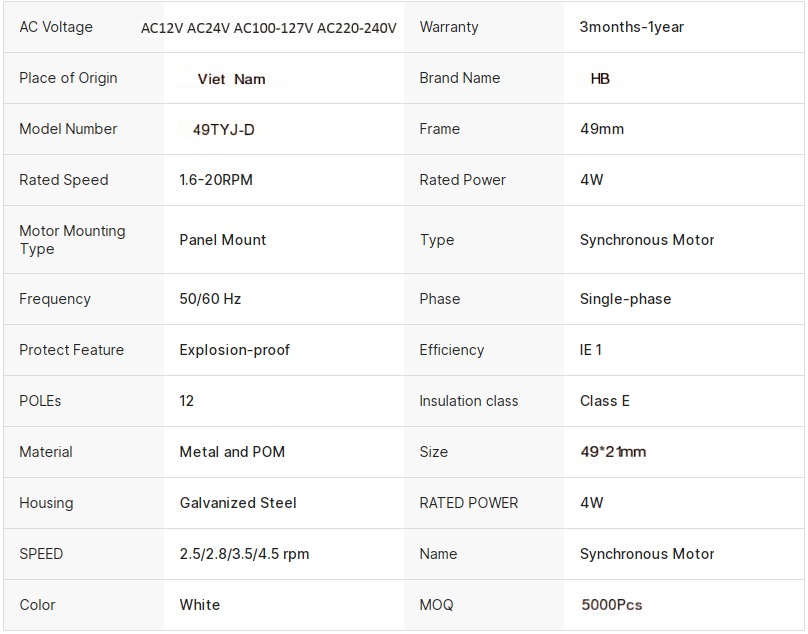Select the Explosion-proof feature value

(x=235, y=350)
